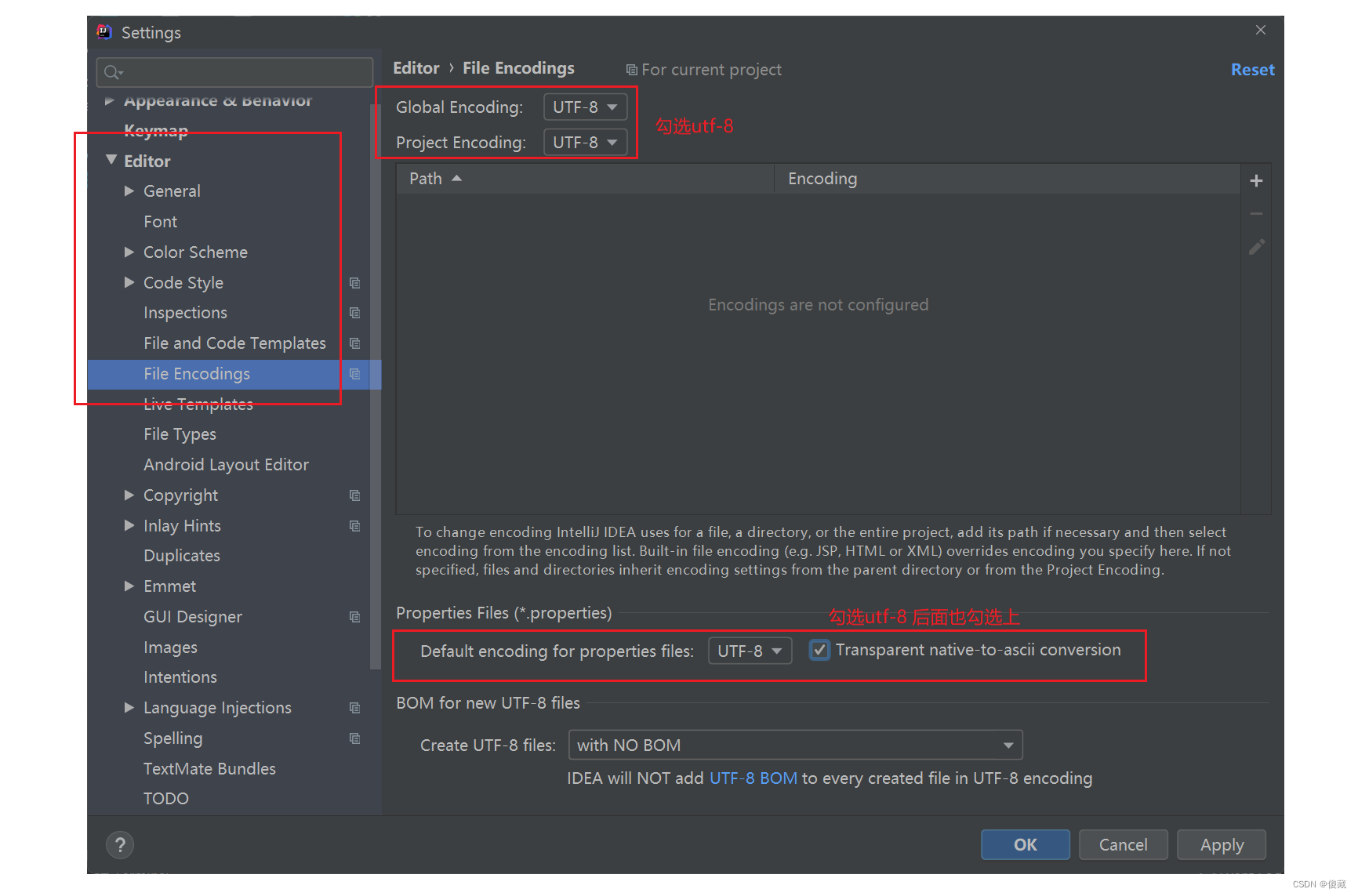The image size is (1358, 896).
Task: Click the add path plus icon
Action: click(x=1256, y=181)
